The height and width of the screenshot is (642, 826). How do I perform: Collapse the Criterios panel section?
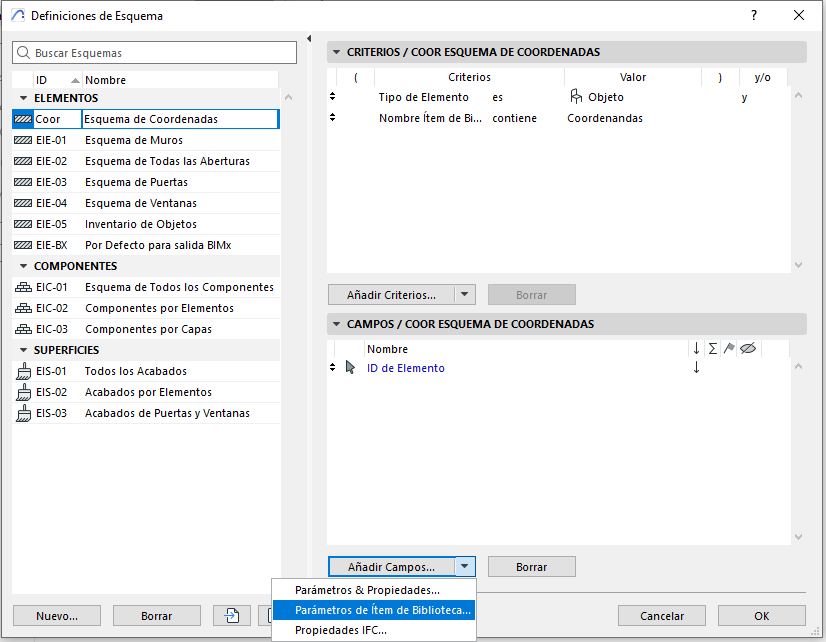click(336, 52)
